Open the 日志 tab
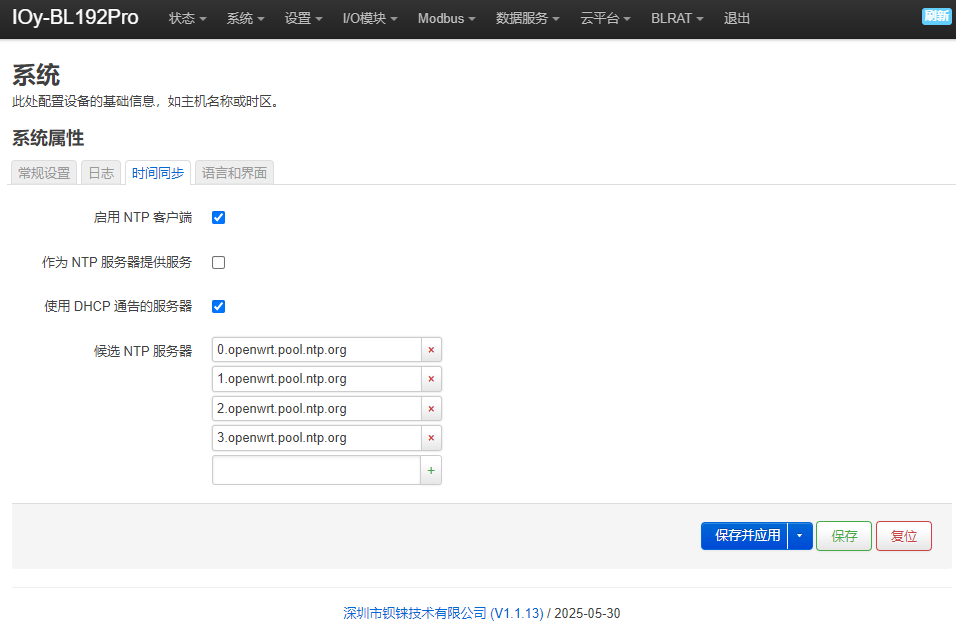The image size is (956, 629). pos(101,173)
